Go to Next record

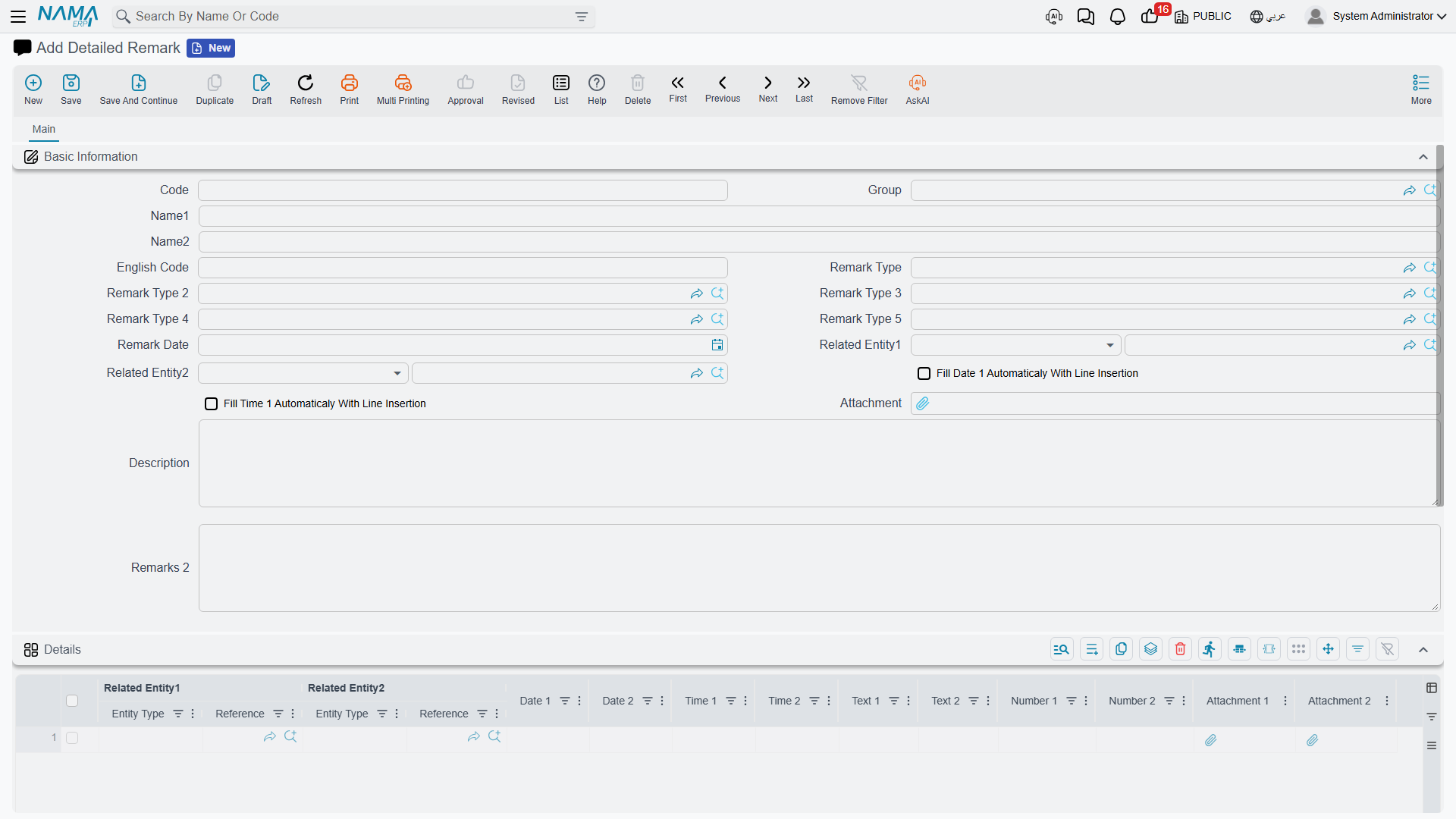(768, 89)
